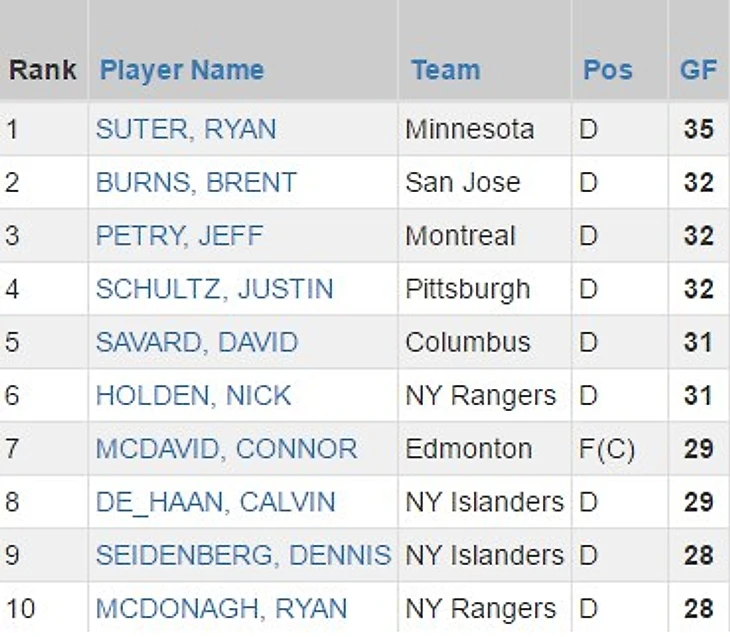Click the Minnesota team cell
The image size is (730, 637).
pos(469,129)
